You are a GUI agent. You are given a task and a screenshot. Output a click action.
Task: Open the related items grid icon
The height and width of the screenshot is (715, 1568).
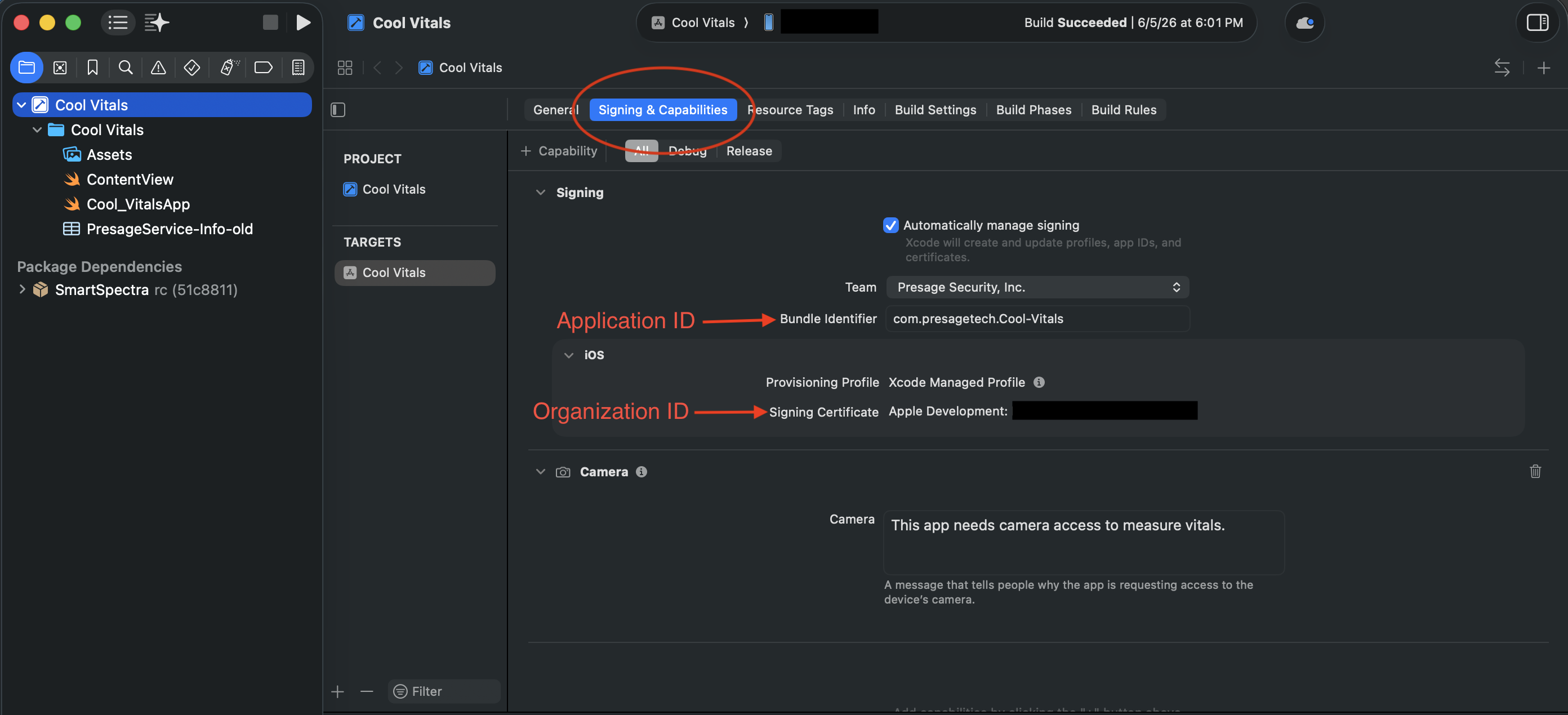345,68
